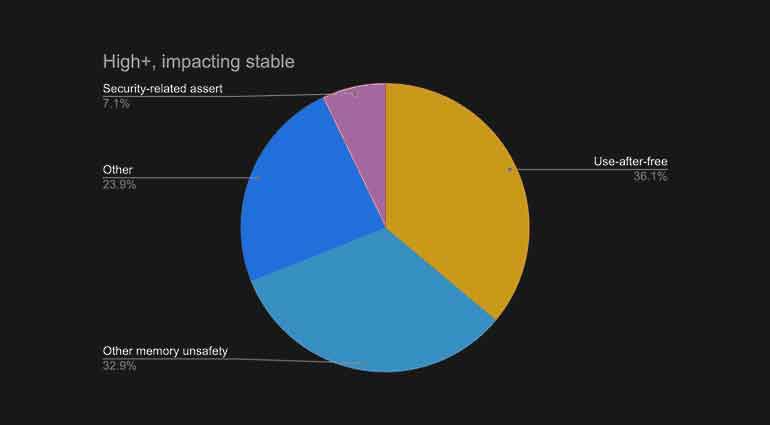Click the "Other" label beside the chart
770x425 pixels.
coord(117,170)
